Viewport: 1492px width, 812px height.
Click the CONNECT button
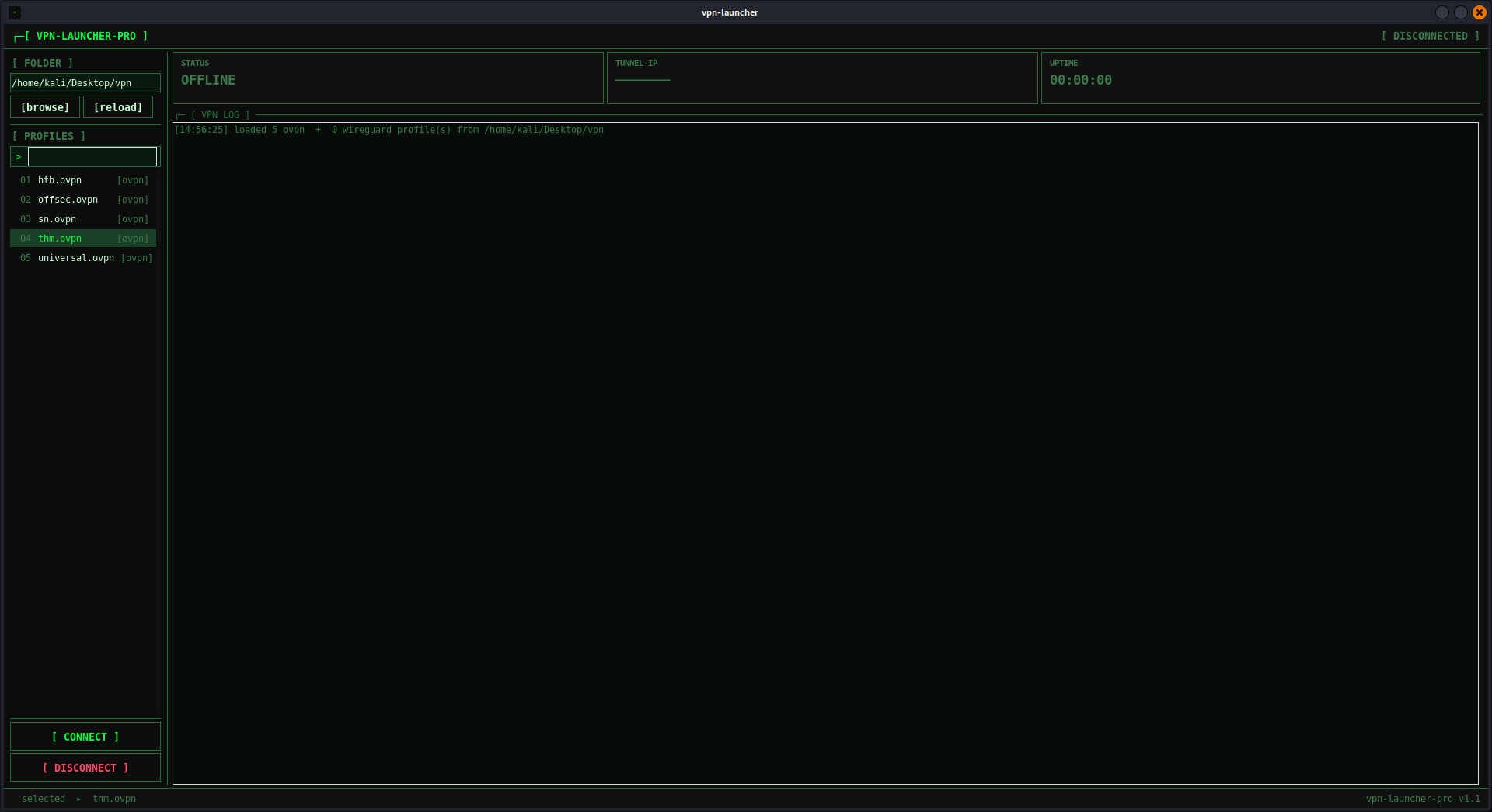pos(85,737)
